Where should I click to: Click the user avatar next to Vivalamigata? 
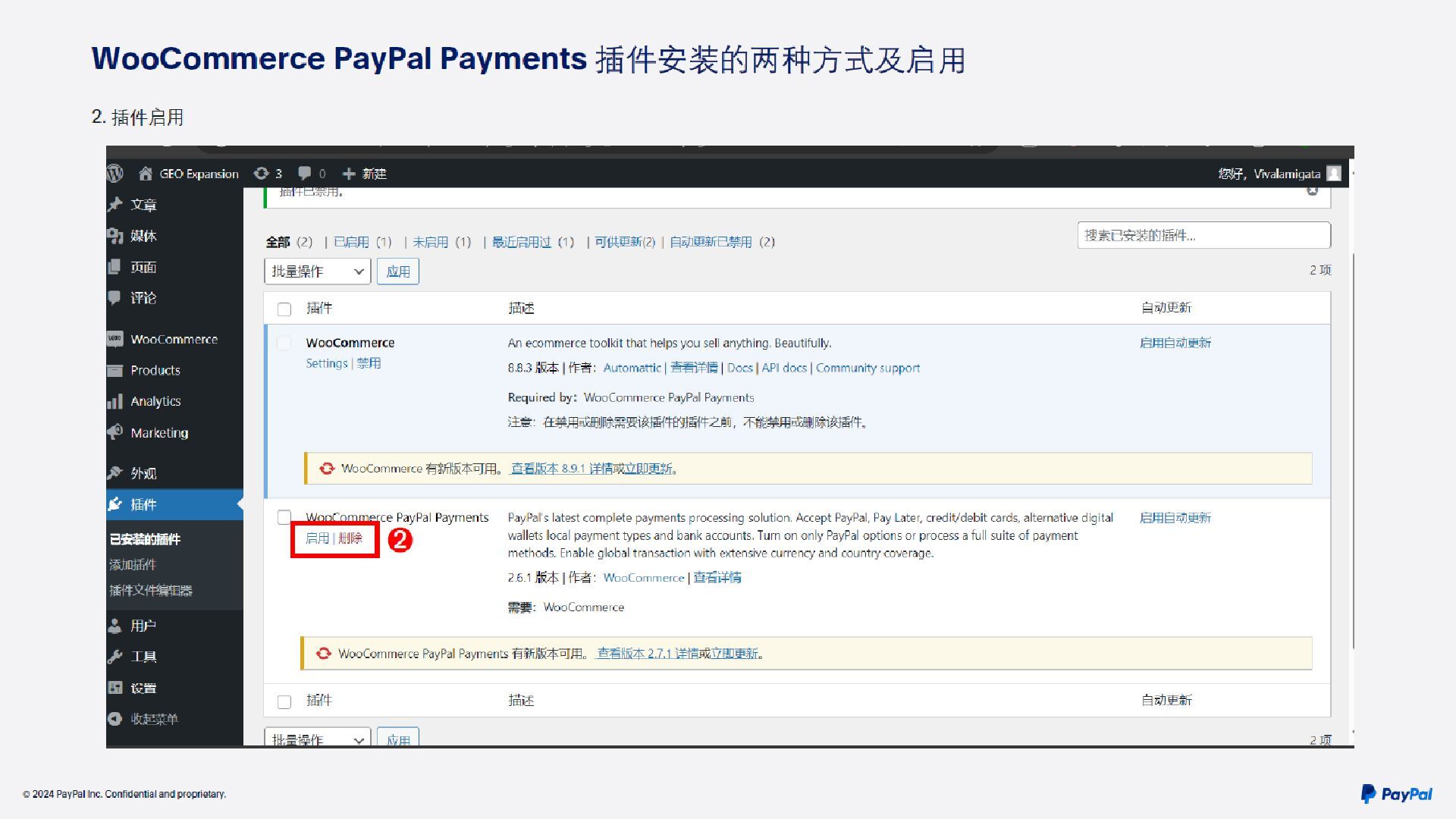[1333, 174]
